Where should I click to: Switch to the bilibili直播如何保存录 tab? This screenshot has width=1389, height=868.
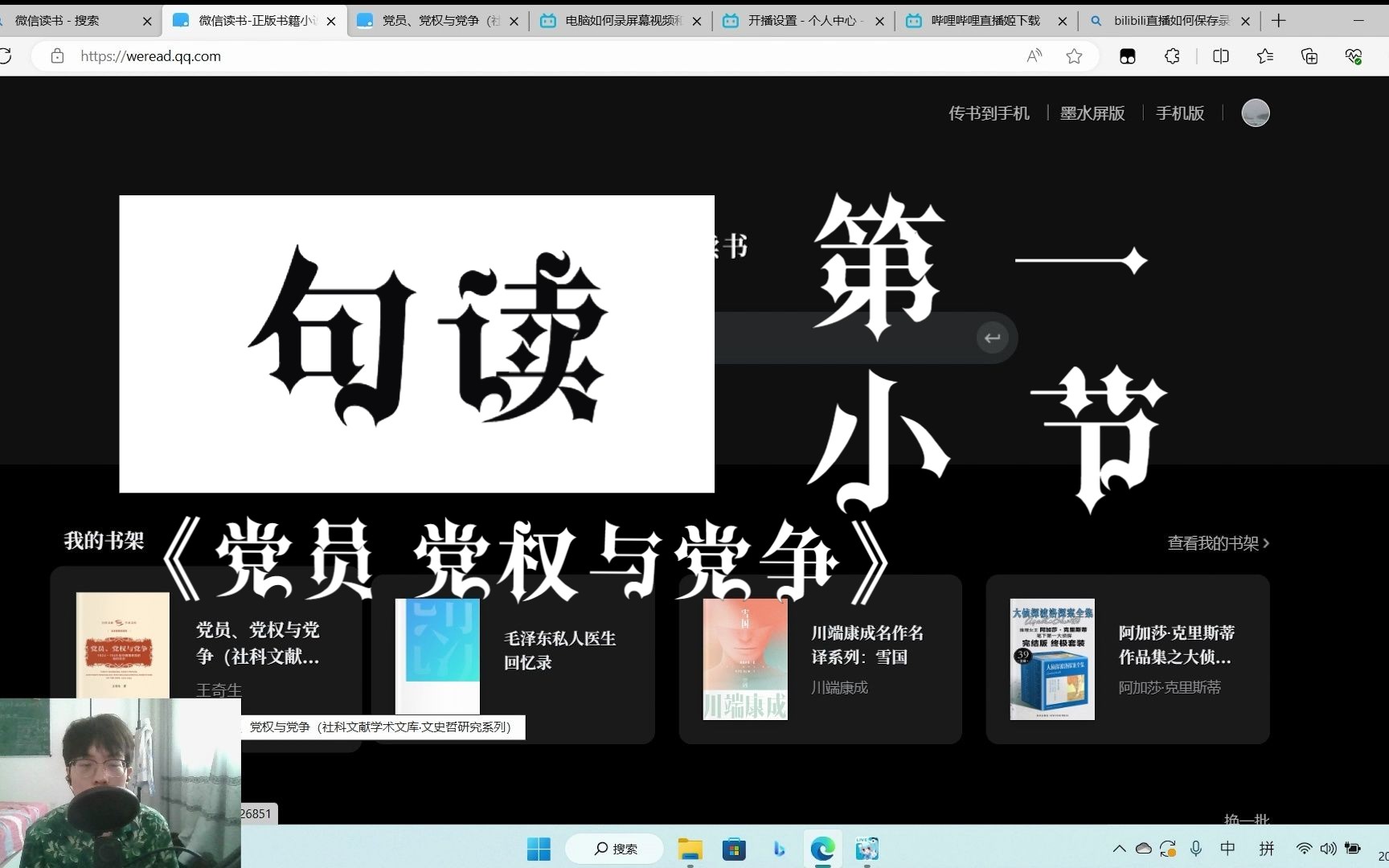pyautogui.click(x=1170, y=21)
